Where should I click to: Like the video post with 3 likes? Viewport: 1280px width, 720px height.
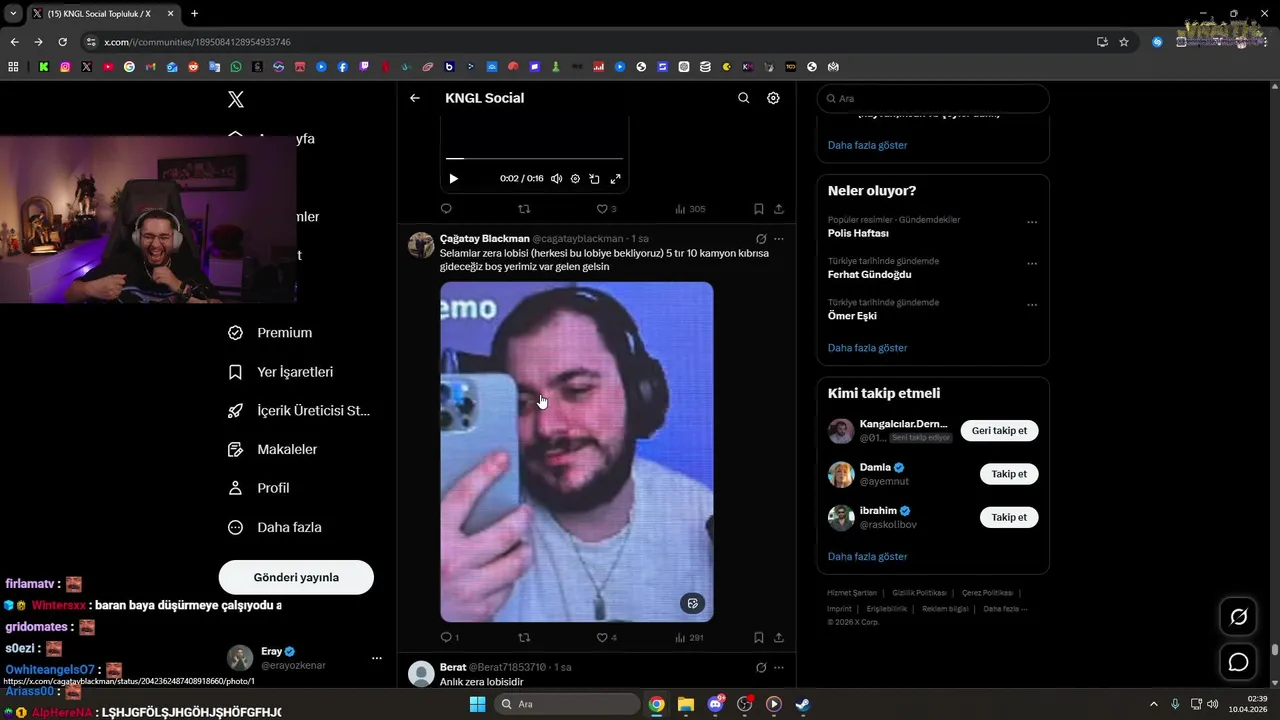click(x=606, y=209)
